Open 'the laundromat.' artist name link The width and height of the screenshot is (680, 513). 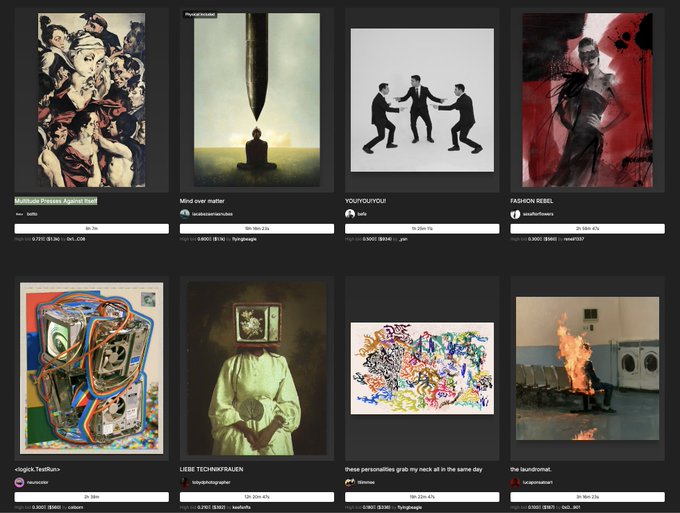coord(538,482)
